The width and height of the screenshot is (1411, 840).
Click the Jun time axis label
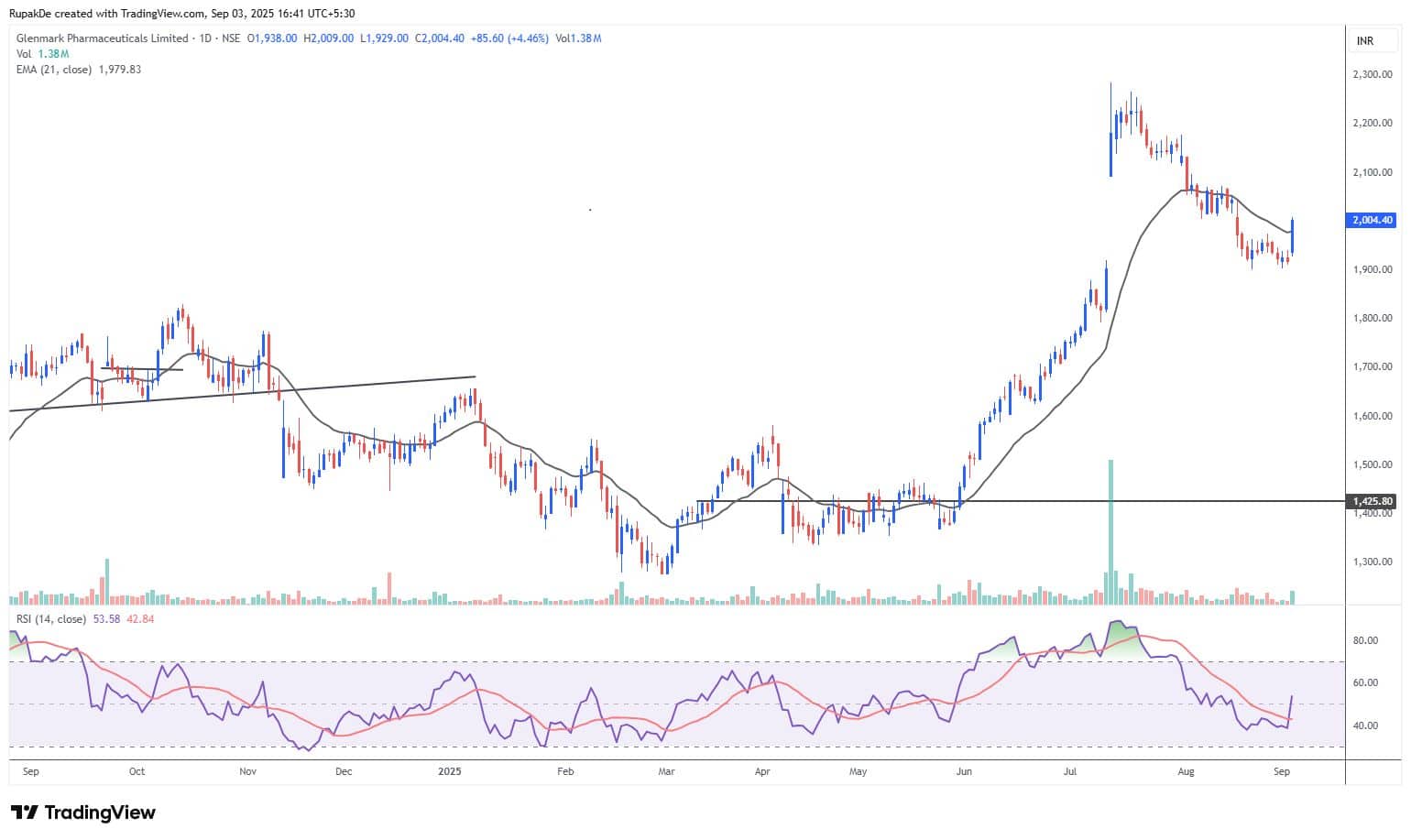963,771
